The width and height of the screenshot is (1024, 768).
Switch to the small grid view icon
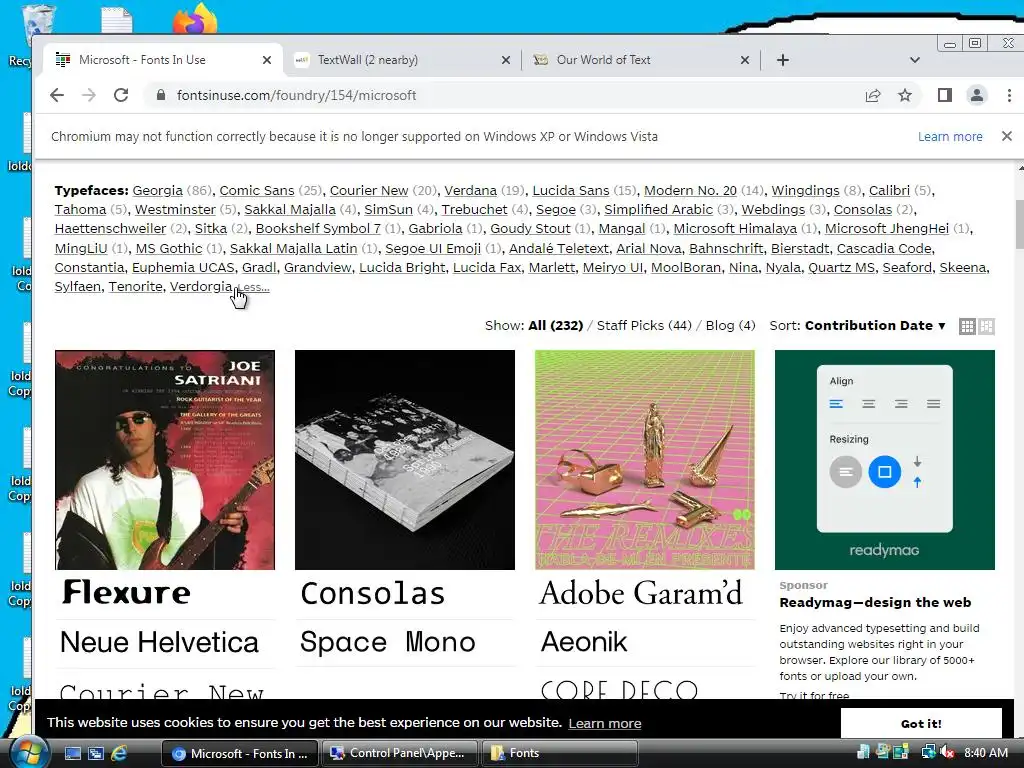click(967, 326)
